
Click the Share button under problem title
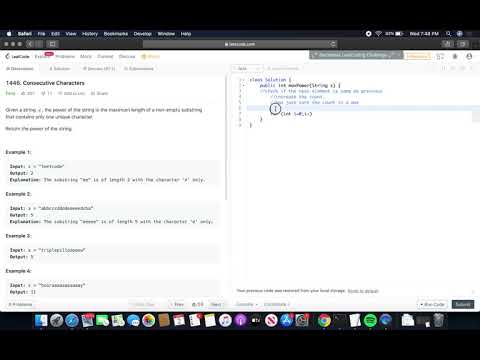[99, 93]
